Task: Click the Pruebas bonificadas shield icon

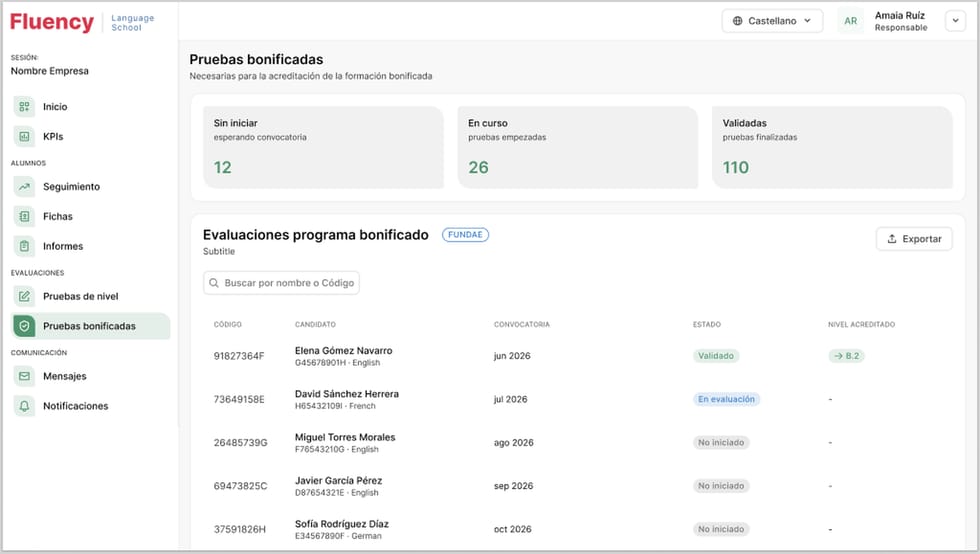Action: [x=24, y=326]
